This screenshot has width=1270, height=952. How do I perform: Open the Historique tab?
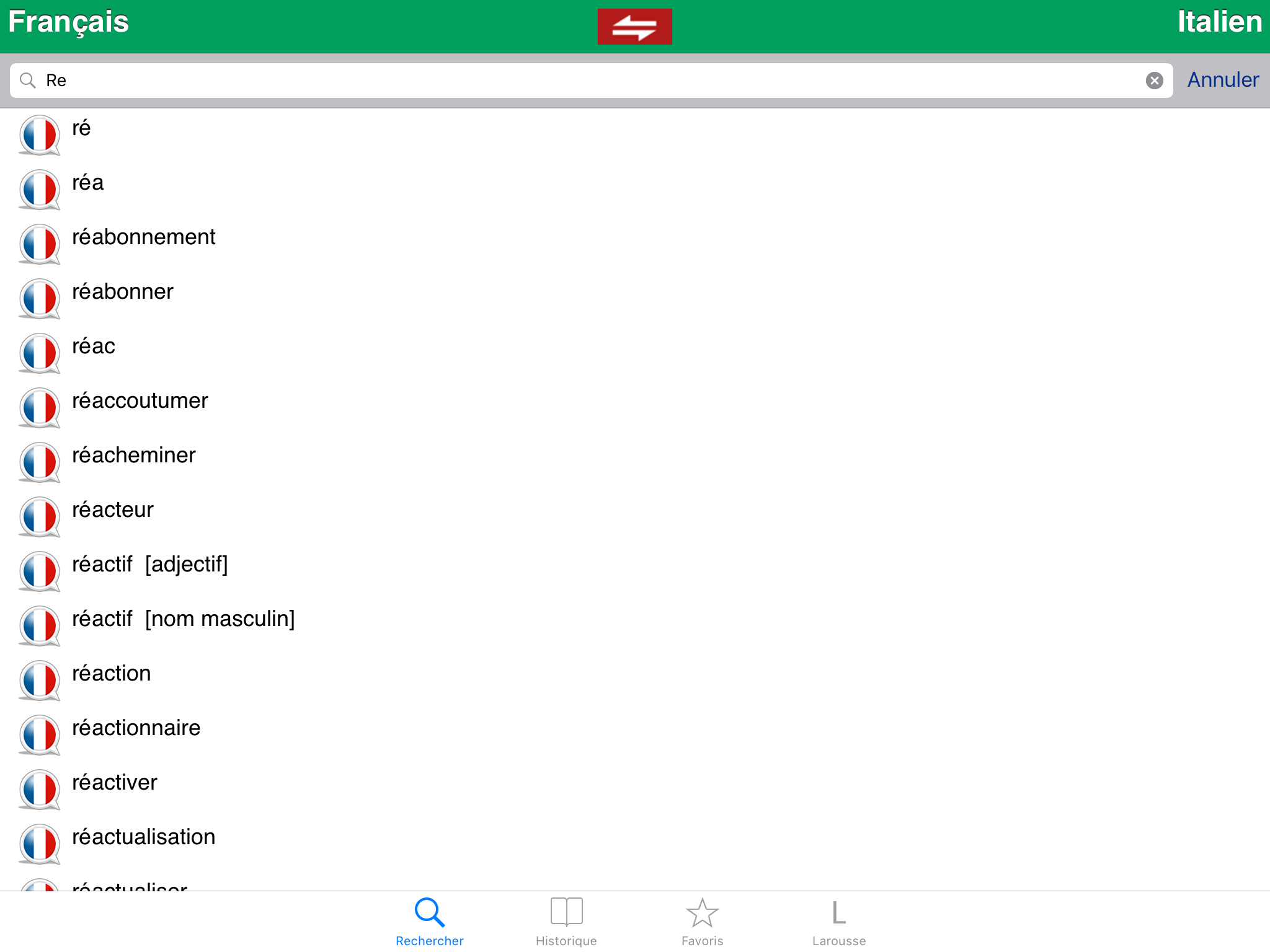pyautogui.click(x=566, y=922)
